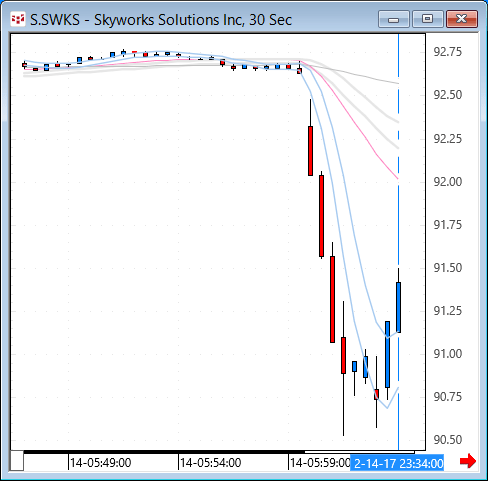Click the 14-05:54:00 time axis label
The image size is (488, 481).
click(x=211, y=463)
